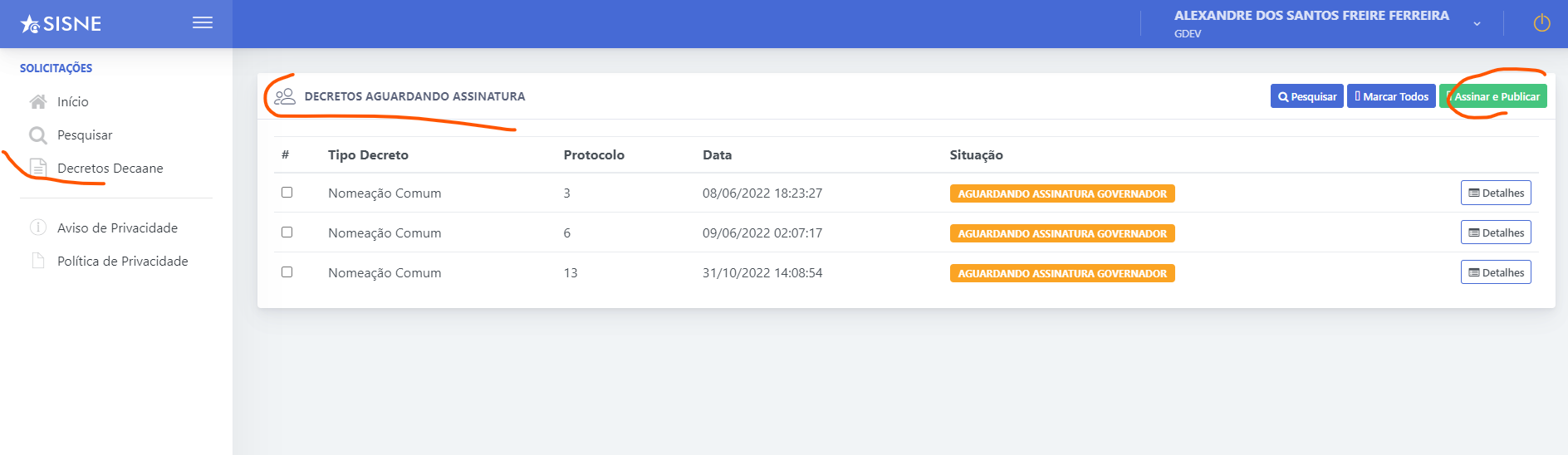
Task: Click the Marcar Todos button
Action: coord(1391,96)
